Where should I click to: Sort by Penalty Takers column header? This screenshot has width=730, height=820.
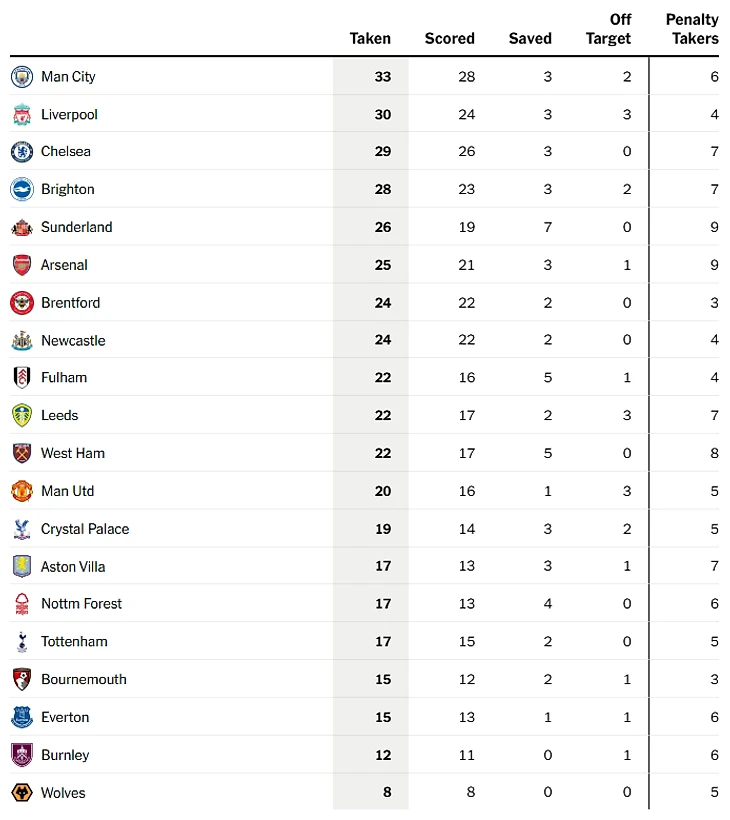692,30
